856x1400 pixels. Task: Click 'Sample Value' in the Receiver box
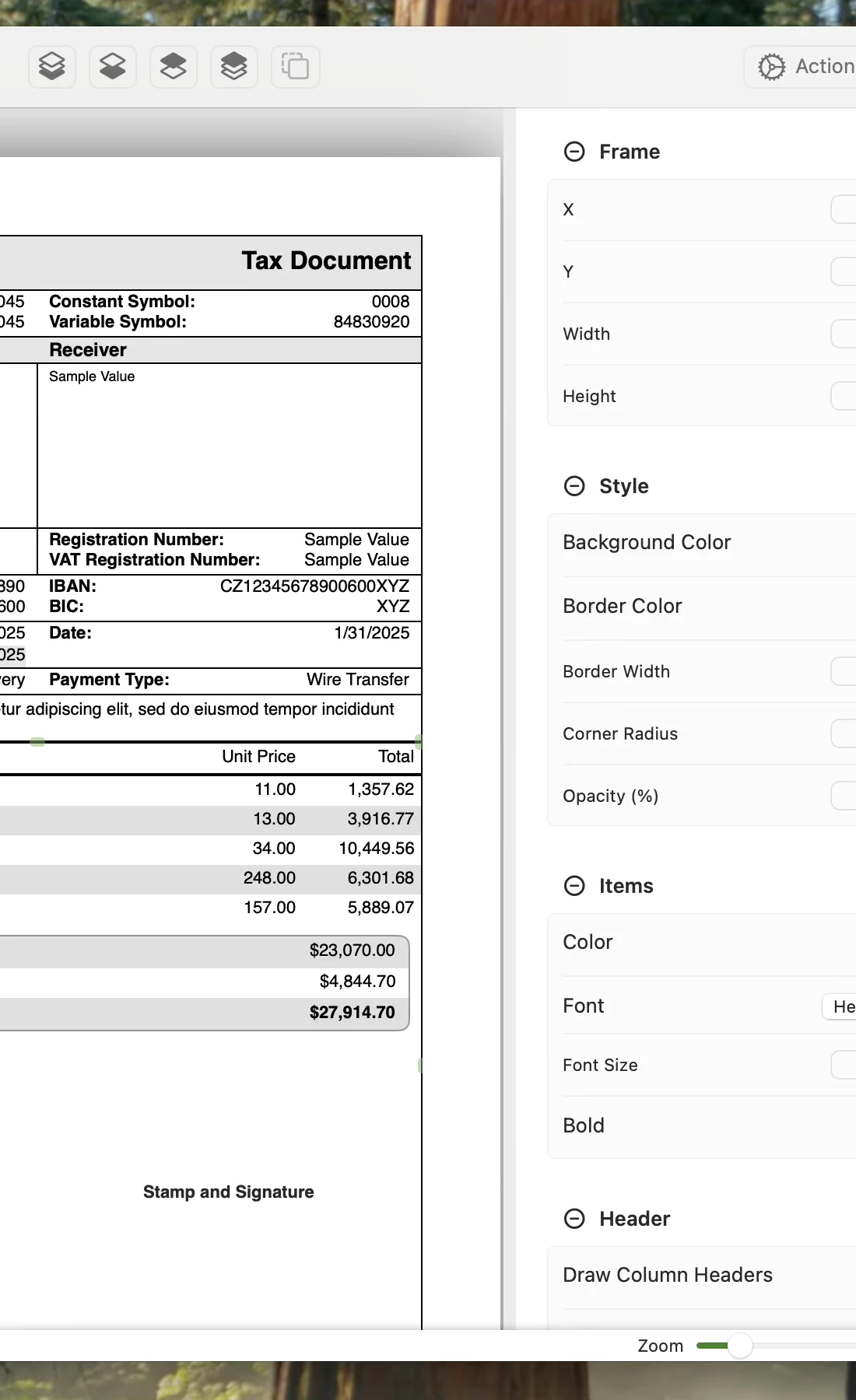tap(92, 376)
